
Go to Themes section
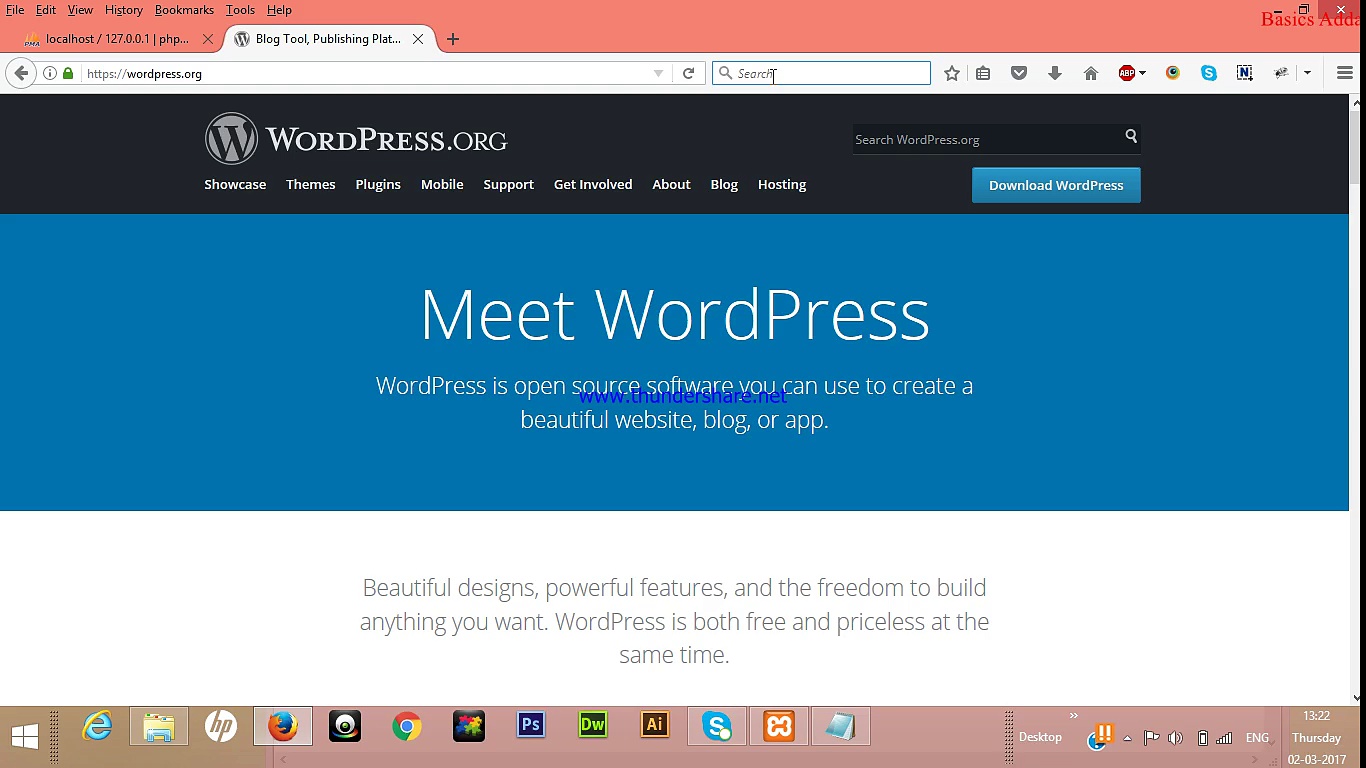point(311,184)
